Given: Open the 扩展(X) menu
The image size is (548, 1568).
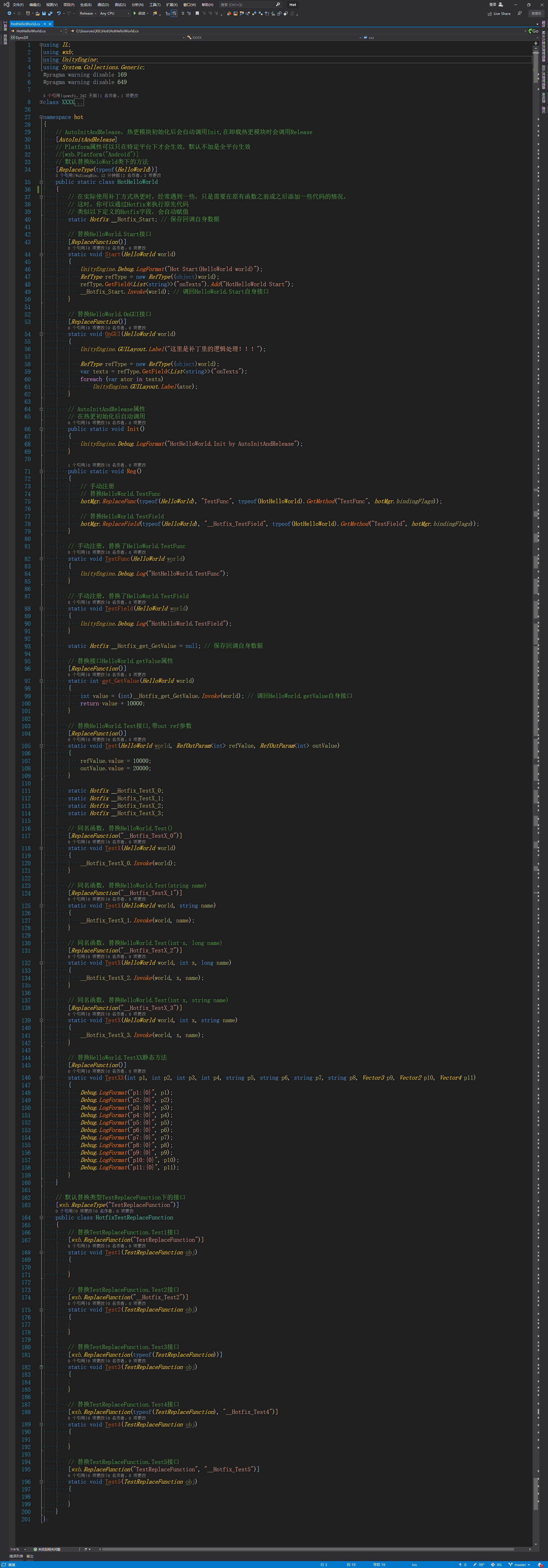Looking at the screenshot, I should click(x=172, y=5).
